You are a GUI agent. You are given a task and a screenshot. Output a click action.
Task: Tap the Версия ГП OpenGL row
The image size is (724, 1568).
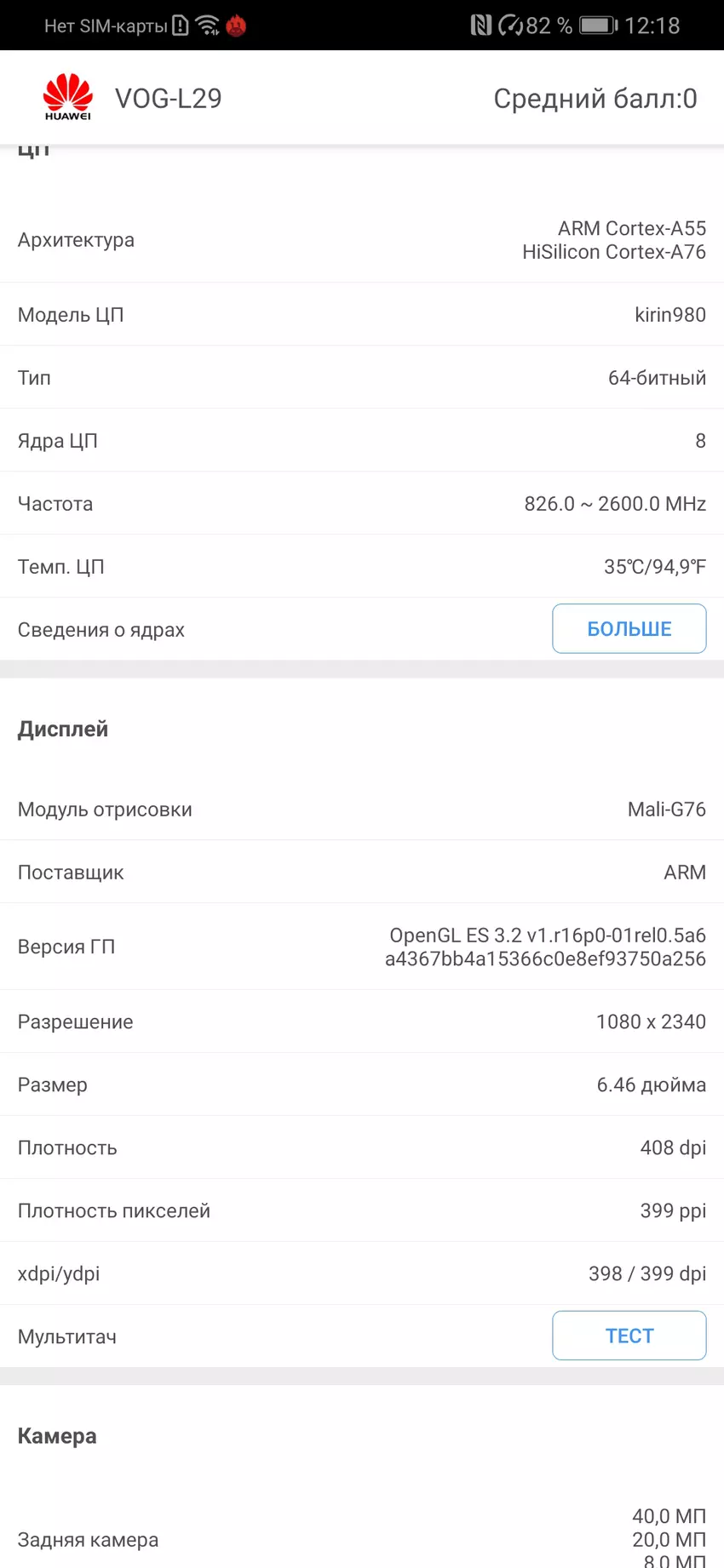tap(362, 947)
